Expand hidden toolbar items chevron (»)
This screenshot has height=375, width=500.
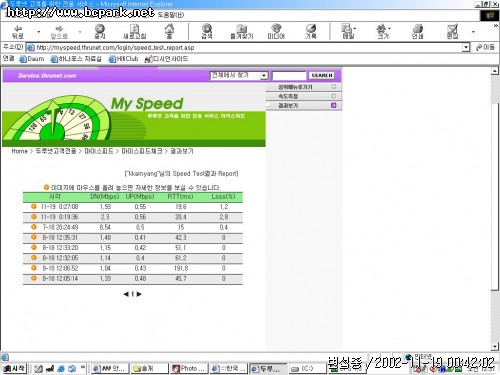pyautogui.click(x=495, y=26)
